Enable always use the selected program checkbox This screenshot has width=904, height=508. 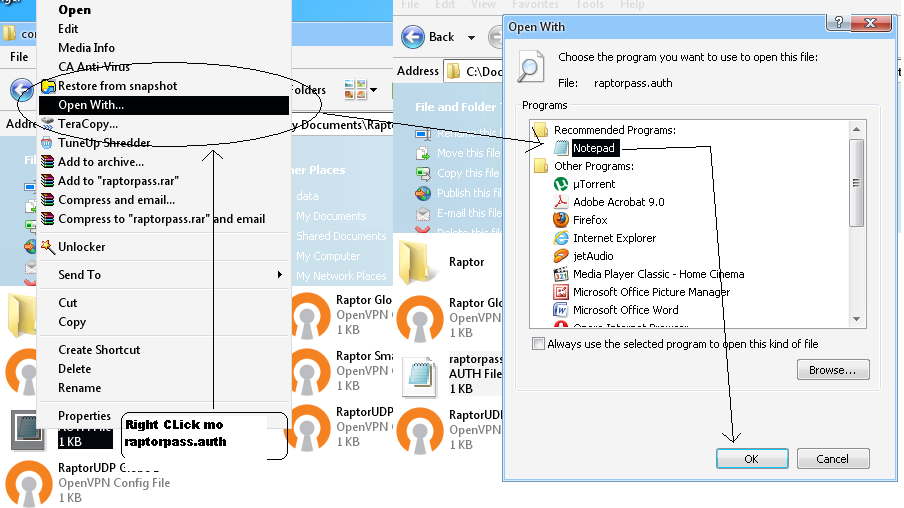click(x=538, y=344)
